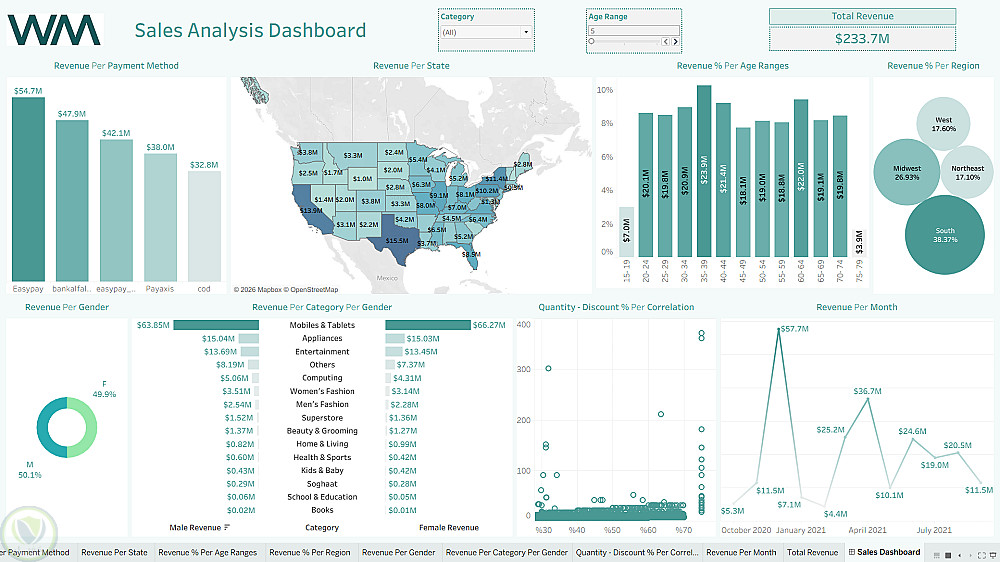Click the Male Revenue axis label
Viewport: 1000px width, 562px height.
coord(195,528)
